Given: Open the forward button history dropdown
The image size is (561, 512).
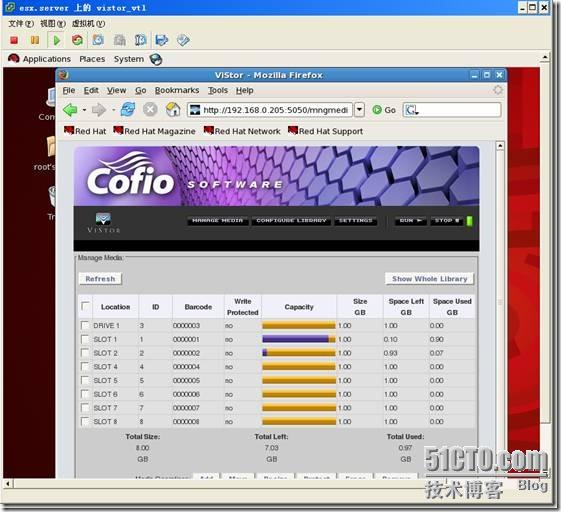Looking at the screenshot, I should tap(113, 110).
